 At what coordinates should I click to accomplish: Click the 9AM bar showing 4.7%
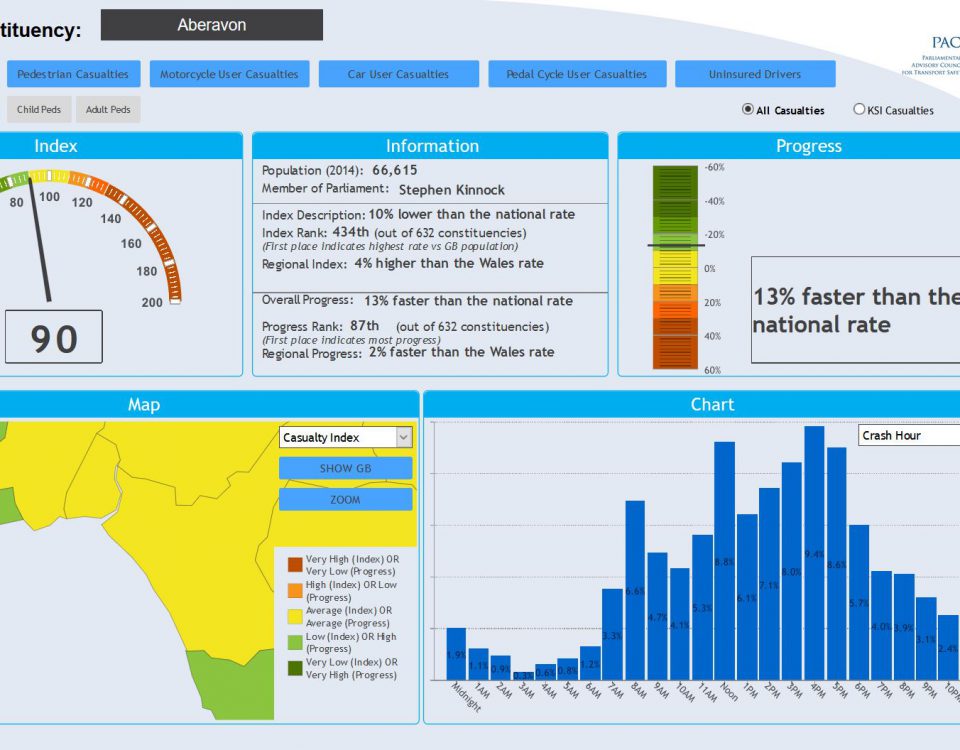click(658, 616)
